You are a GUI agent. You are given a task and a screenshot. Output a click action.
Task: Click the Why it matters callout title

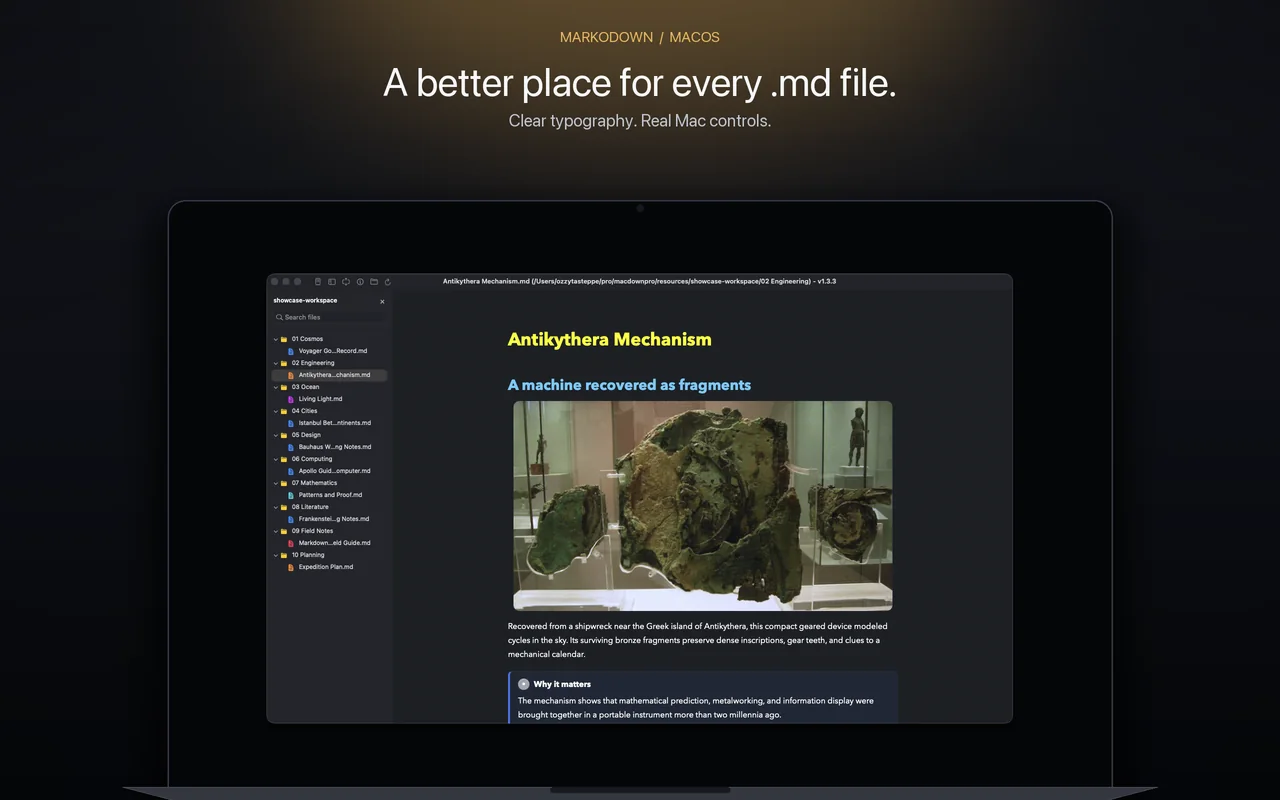(562, 684)
